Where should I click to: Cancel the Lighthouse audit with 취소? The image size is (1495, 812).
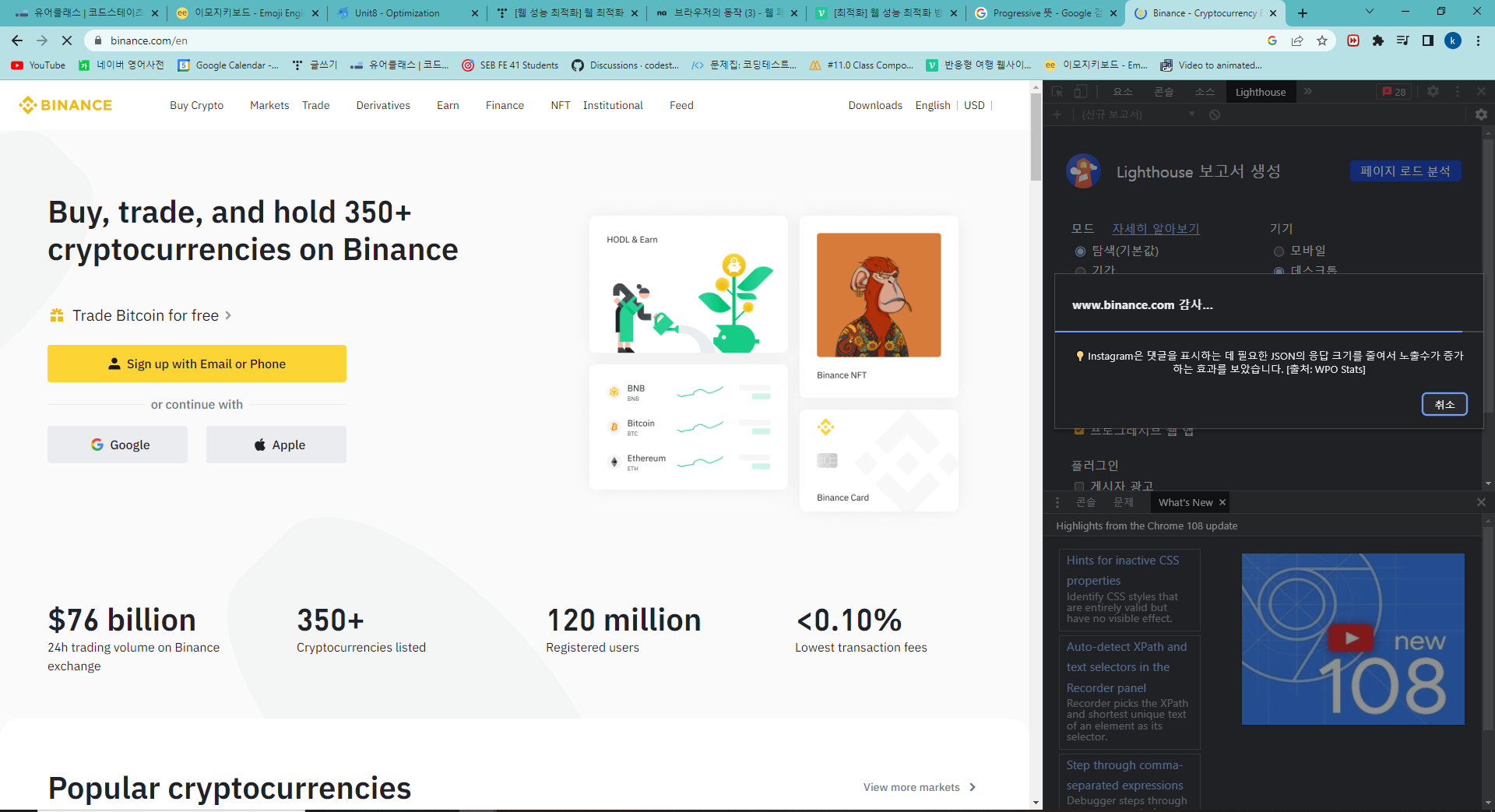pyautogui.click(x=1444, y=404)
